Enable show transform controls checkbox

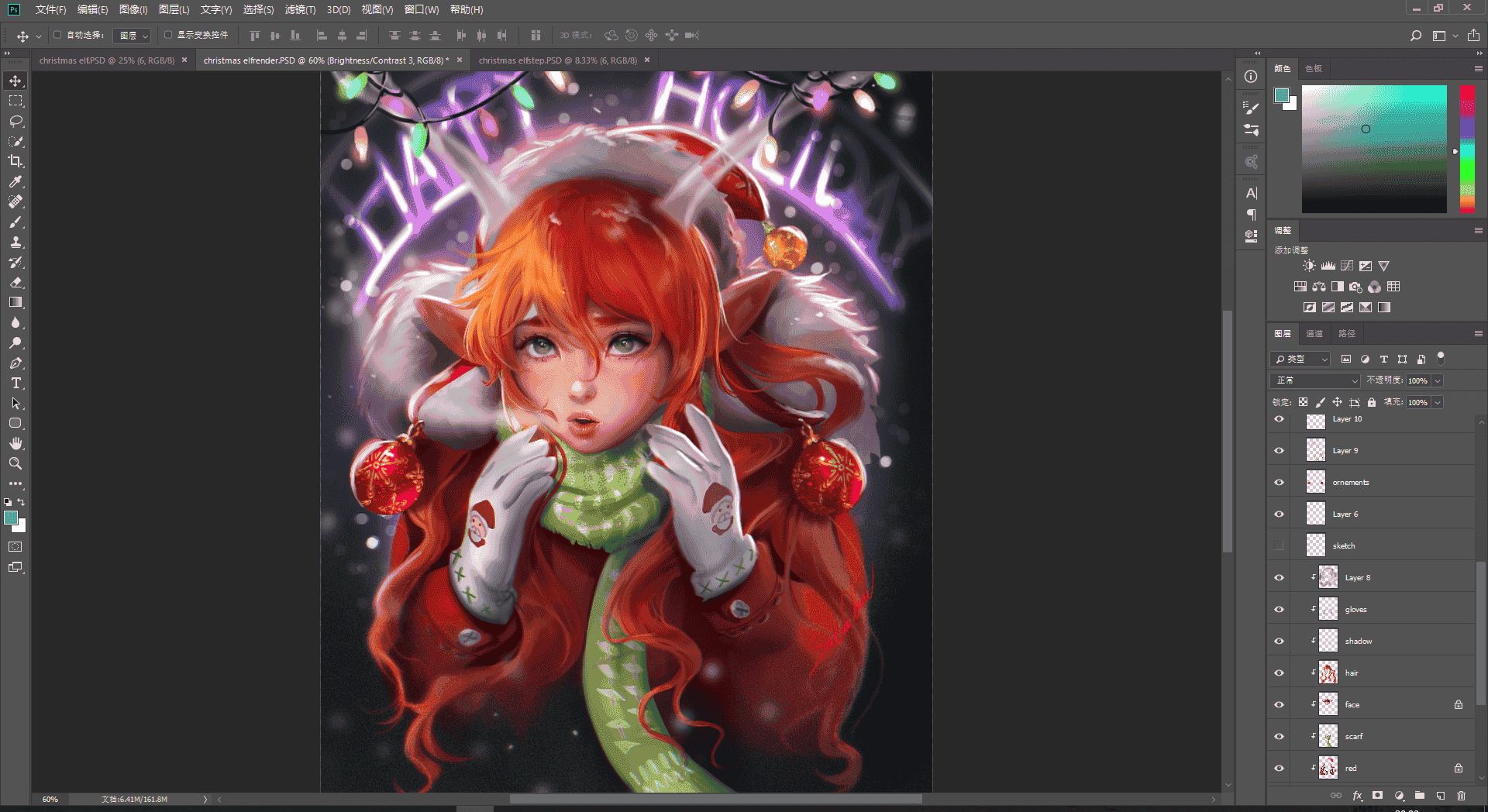(x=168, y=35)
